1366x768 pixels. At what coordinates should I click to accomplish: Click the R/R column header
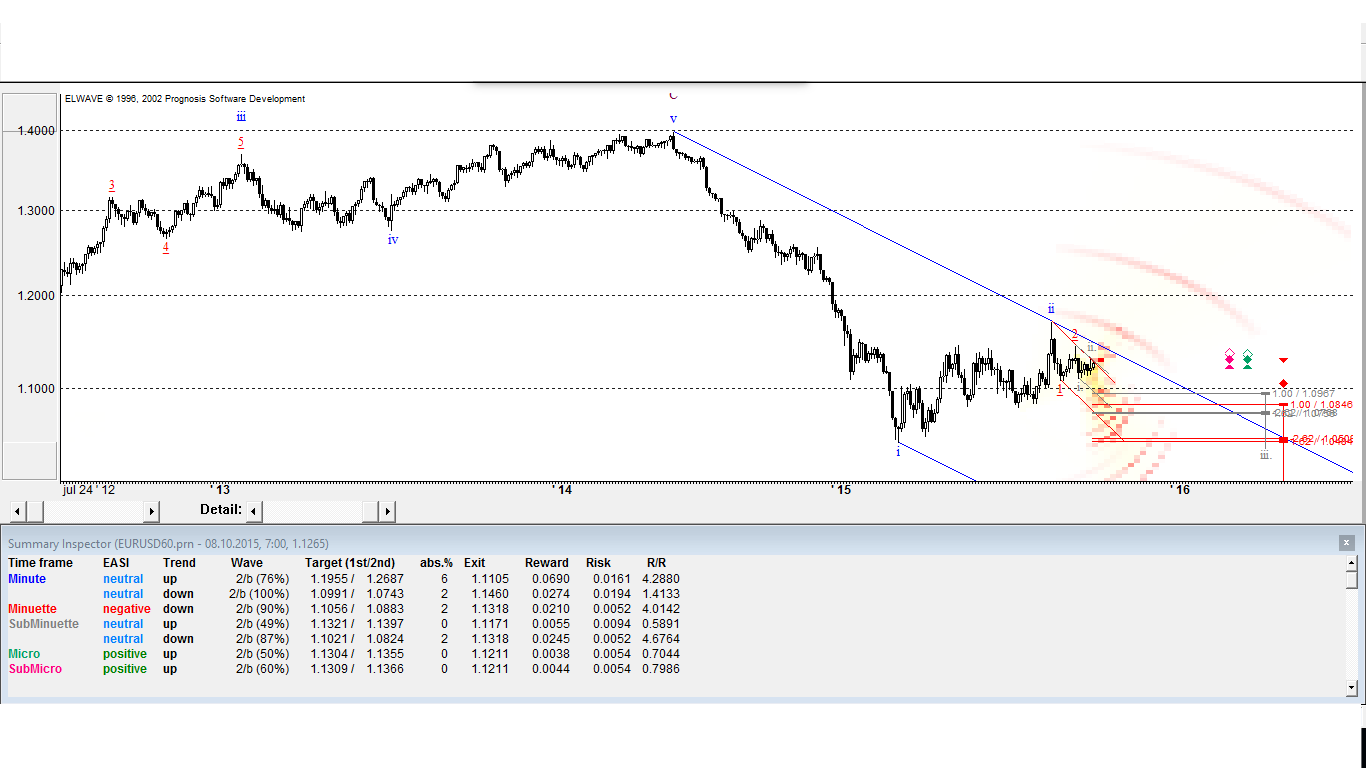[x=656, y=563]
